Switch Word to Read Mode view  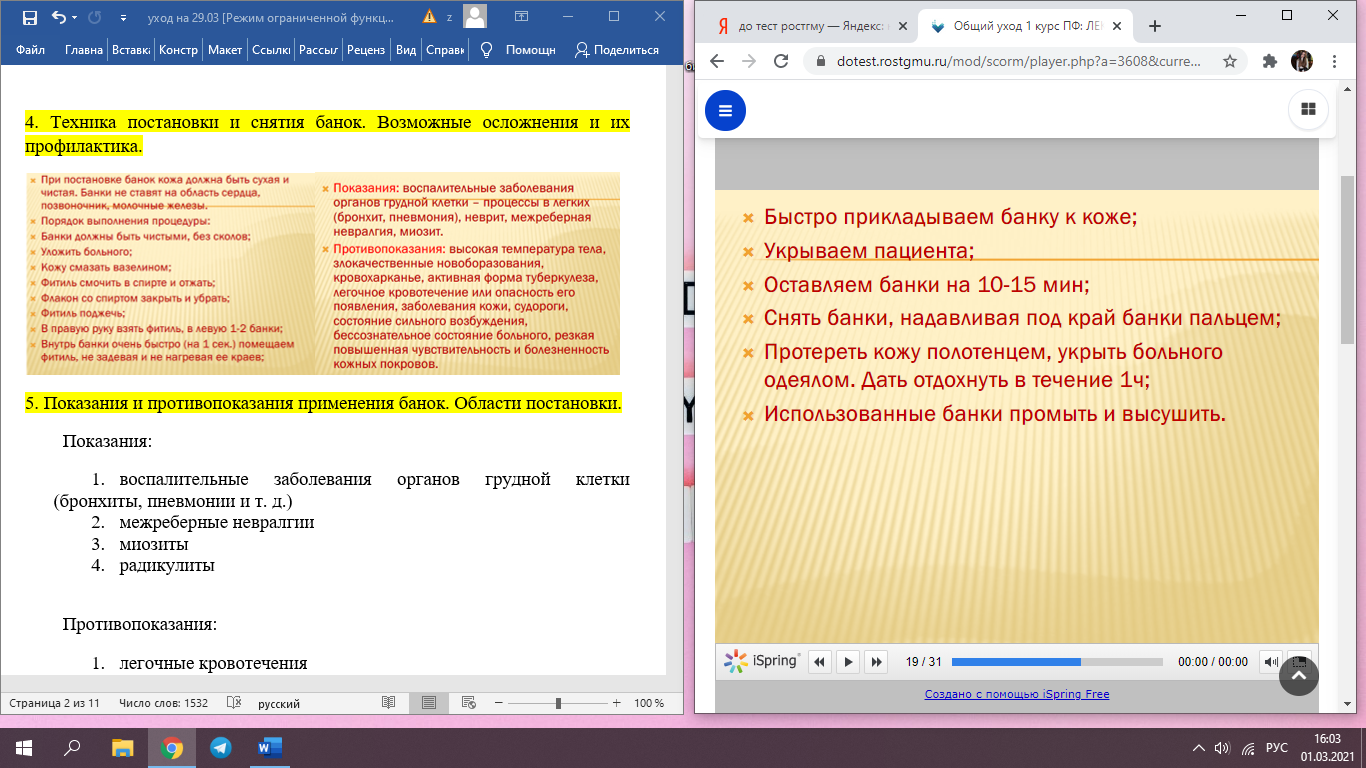pyautogui.click(x=389, y=703)
